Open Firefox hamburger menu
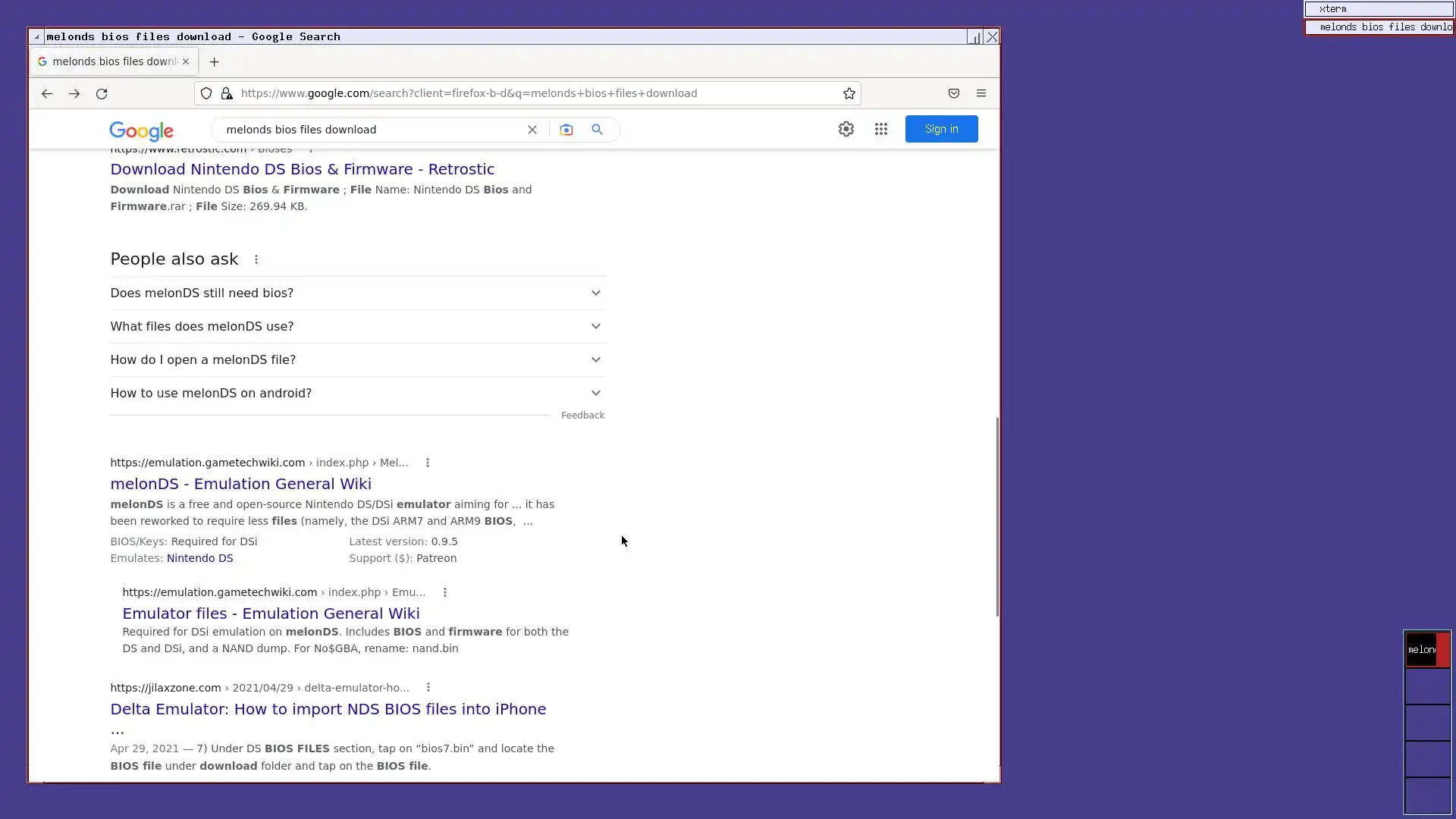Screen dimensions: 1456x819 pos(981,93)
